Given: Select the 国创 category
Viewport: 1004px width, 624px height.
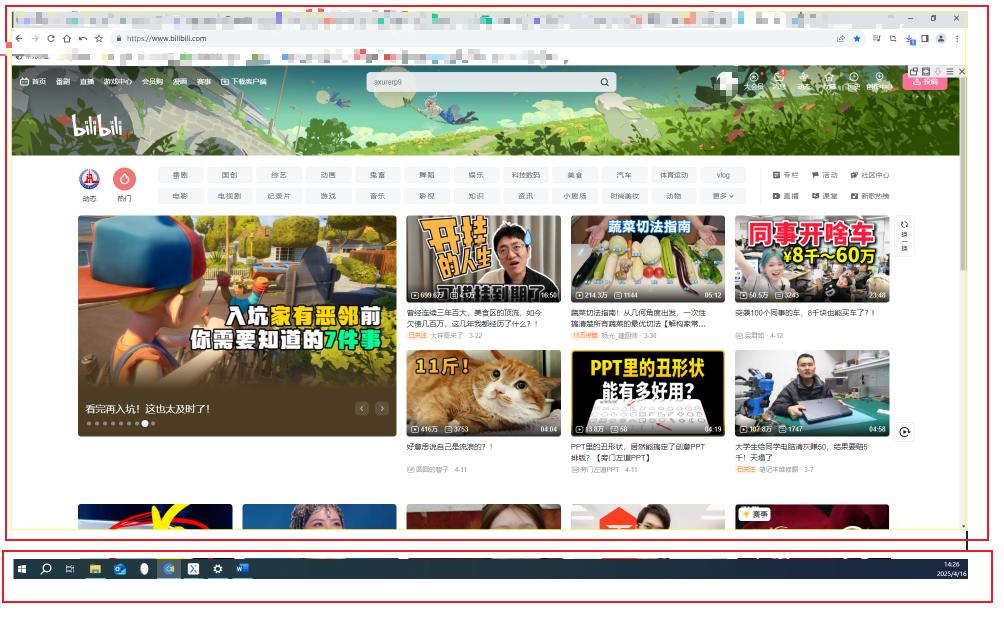Looking at the screenshot, I should click(229, 175).
